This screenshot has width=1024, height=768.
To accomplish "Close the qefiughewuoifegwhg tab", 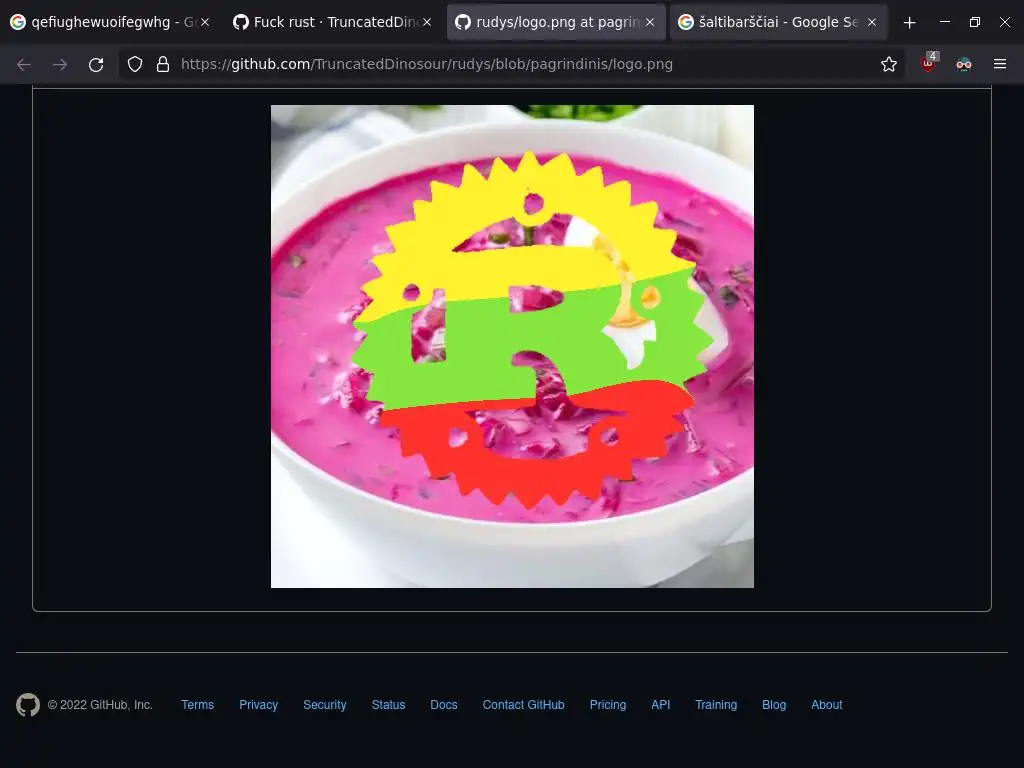I will click(x=205, y=22).
